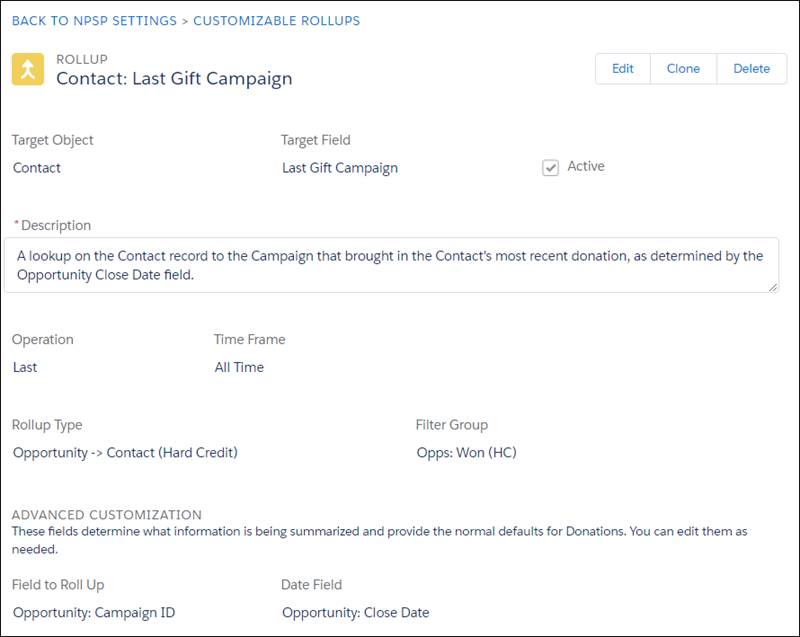Select the Target Field value Last Gift Campaign

(340, 168)
